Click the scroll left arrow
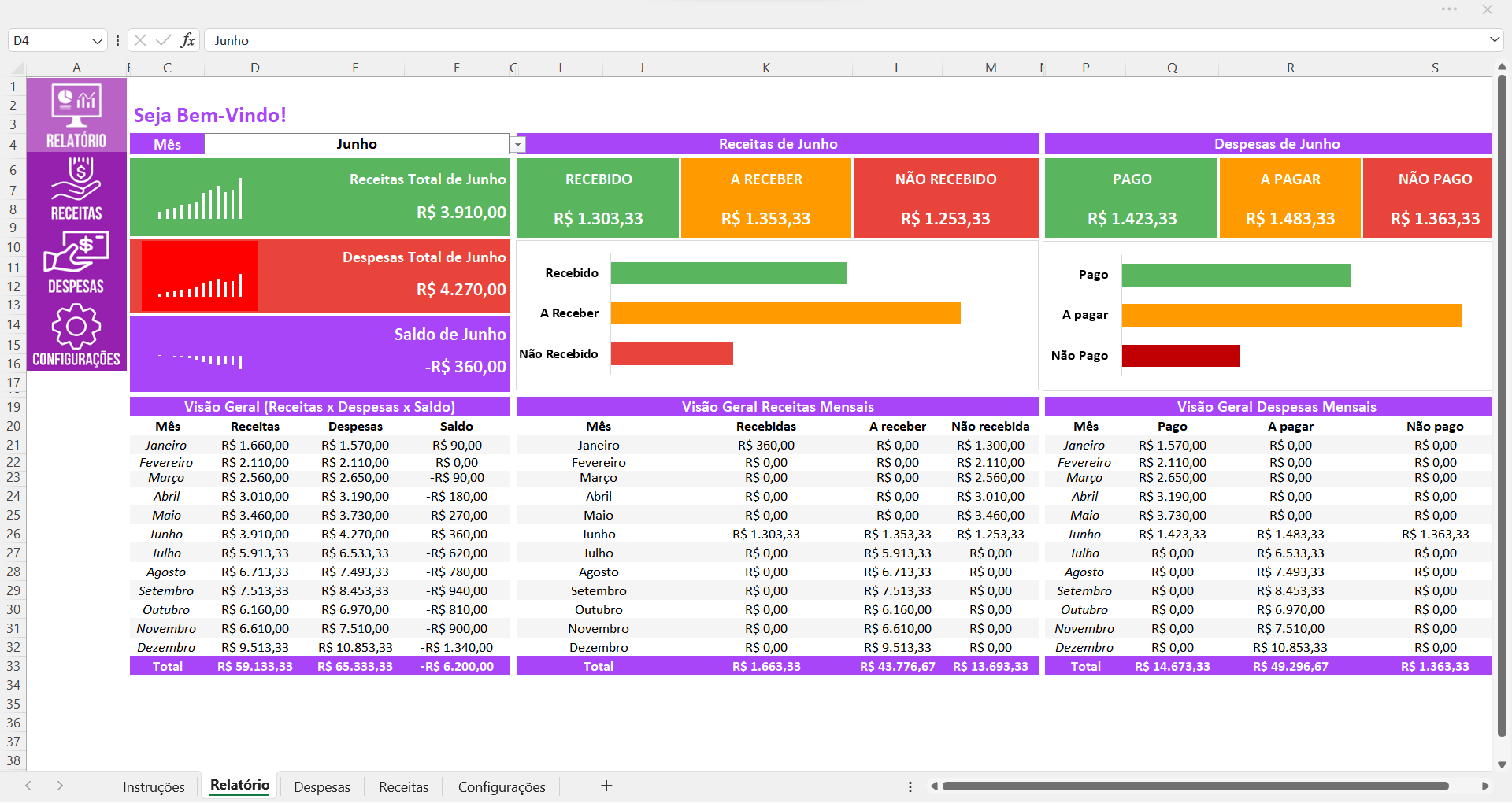 click(934, 786)
